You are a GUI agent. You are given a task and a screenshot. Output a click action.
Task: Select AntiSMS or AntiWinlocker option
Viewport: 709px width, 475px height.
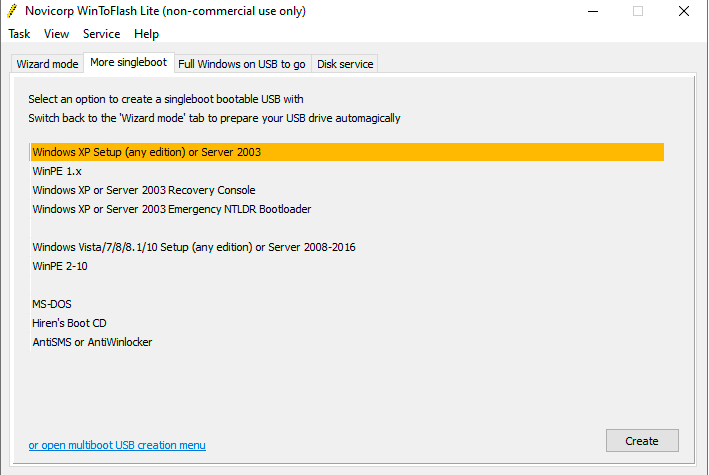pyautogui.click(x=92, y=342)
